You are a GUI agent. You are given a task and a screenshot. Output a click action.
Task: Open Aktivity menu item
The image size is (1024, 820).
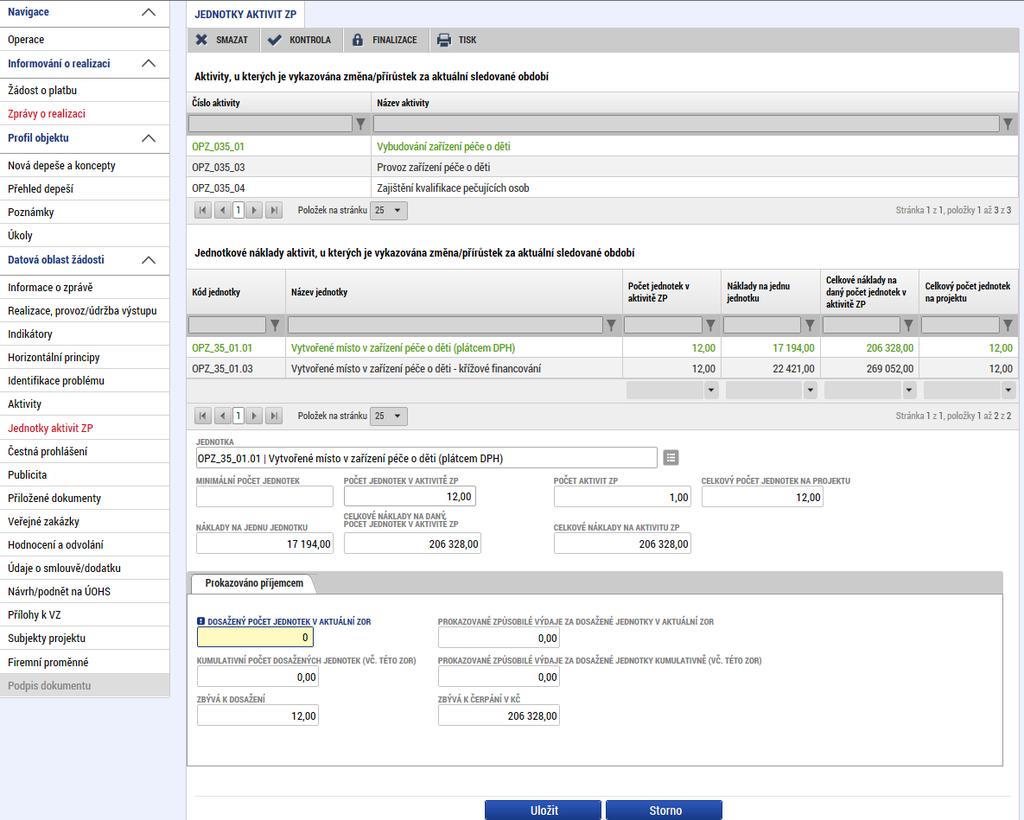[84, 404]
